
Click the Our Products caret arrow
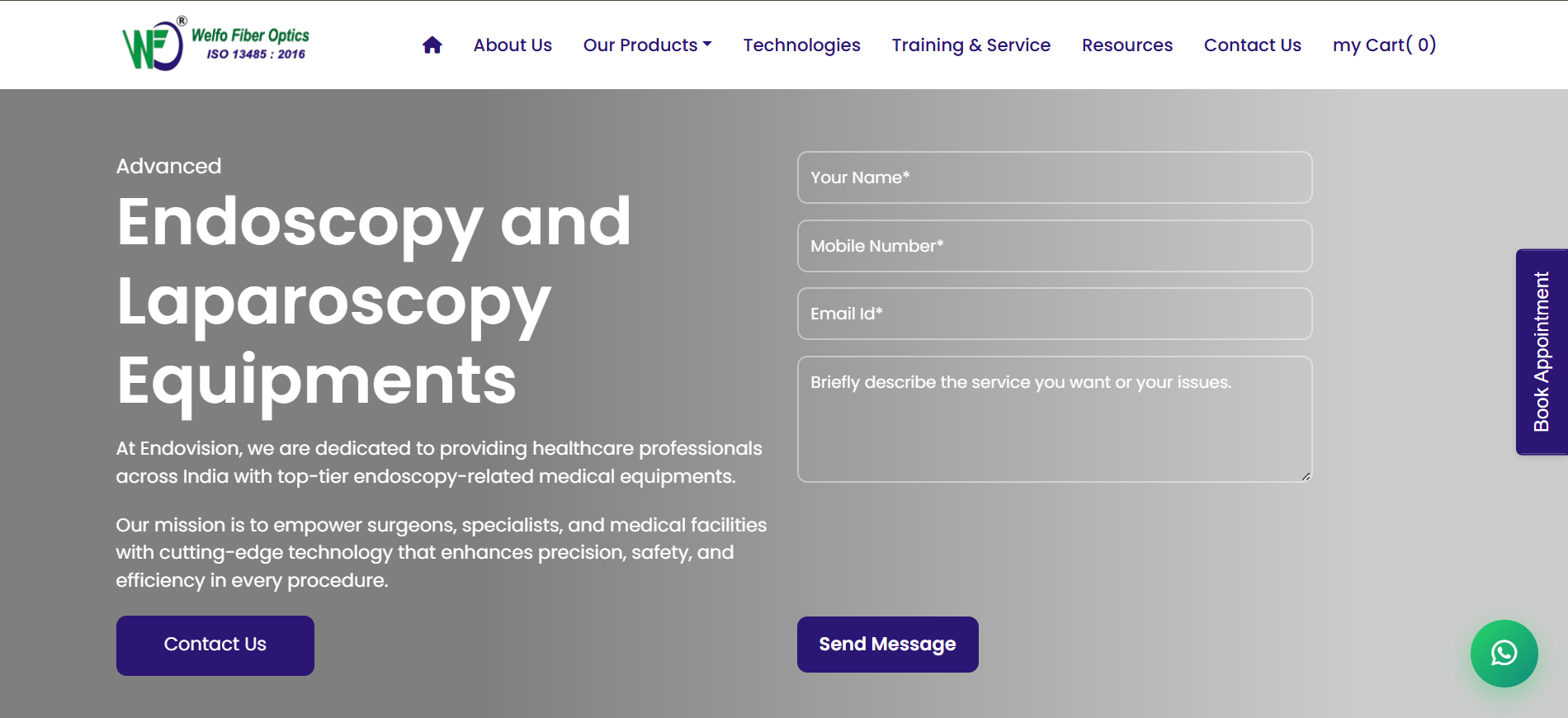pyautogui.click(x=707, y=45)
